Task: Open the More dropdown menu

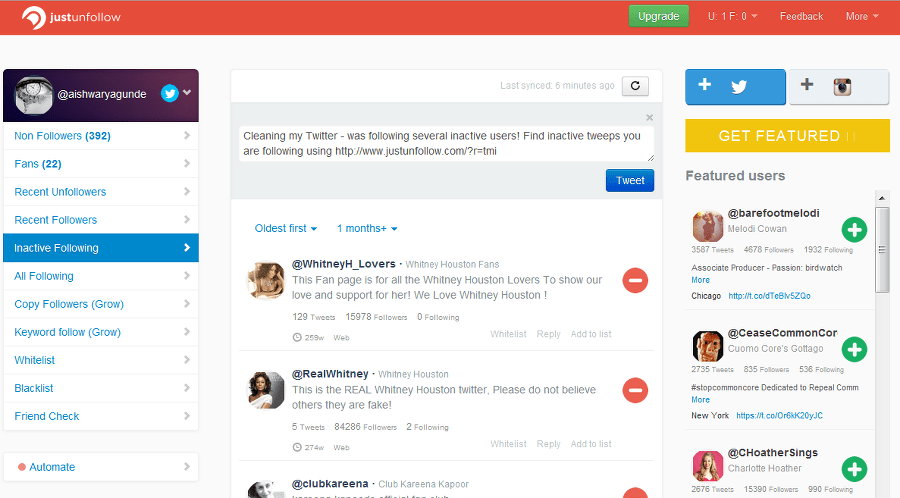Action: [862, 17]
